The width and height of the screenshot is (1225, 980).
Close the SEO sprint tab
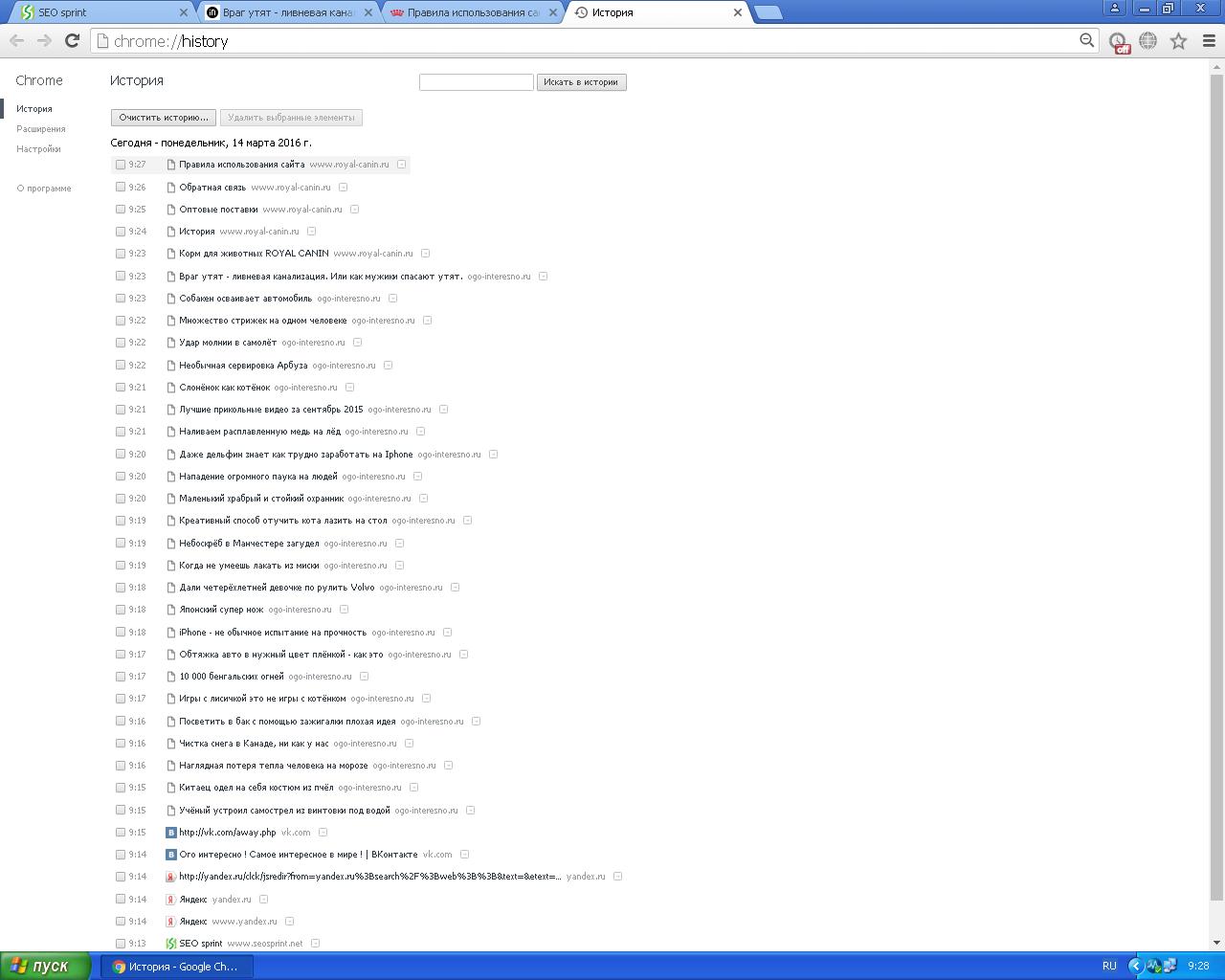(x=184, y=12)
